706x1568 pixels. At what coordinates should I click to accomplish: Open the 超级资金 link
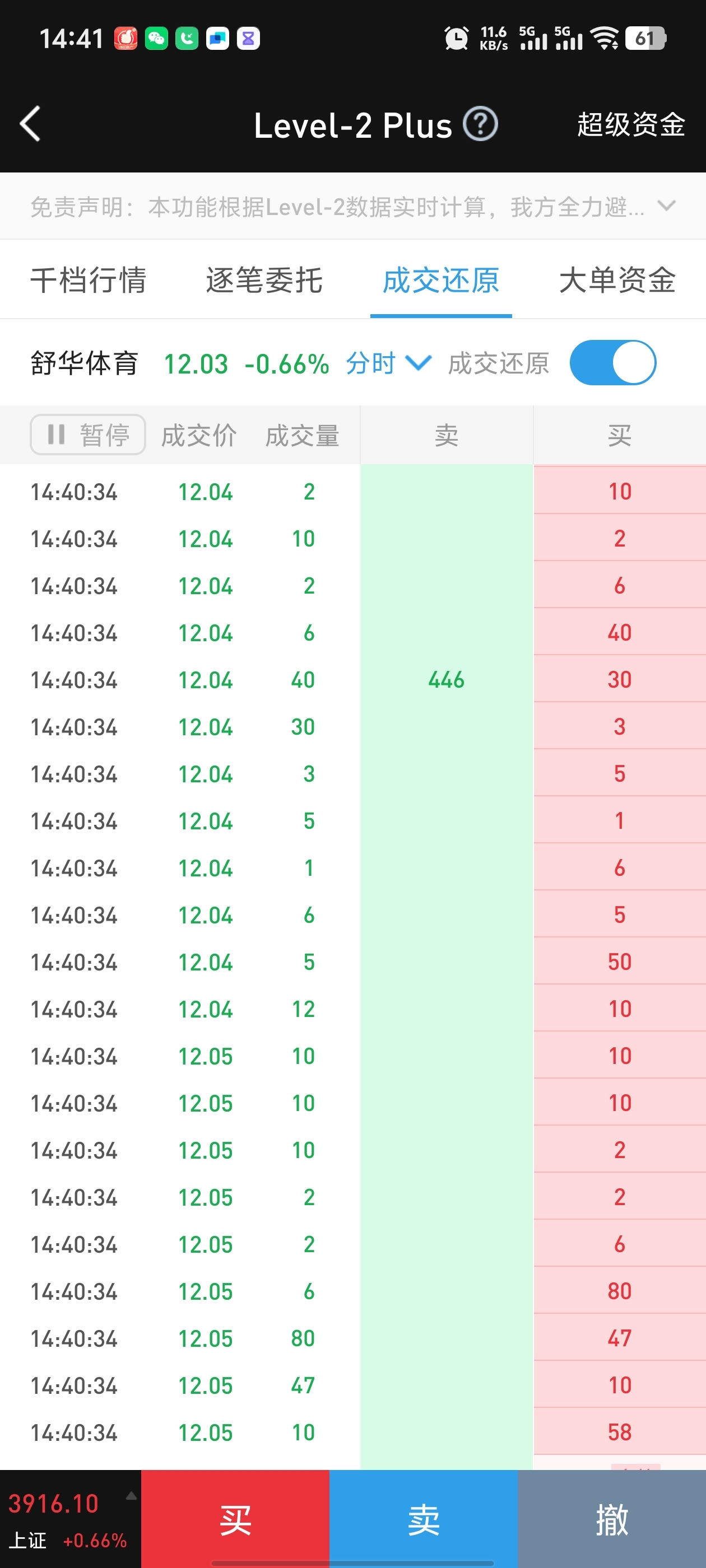point(631,124)
